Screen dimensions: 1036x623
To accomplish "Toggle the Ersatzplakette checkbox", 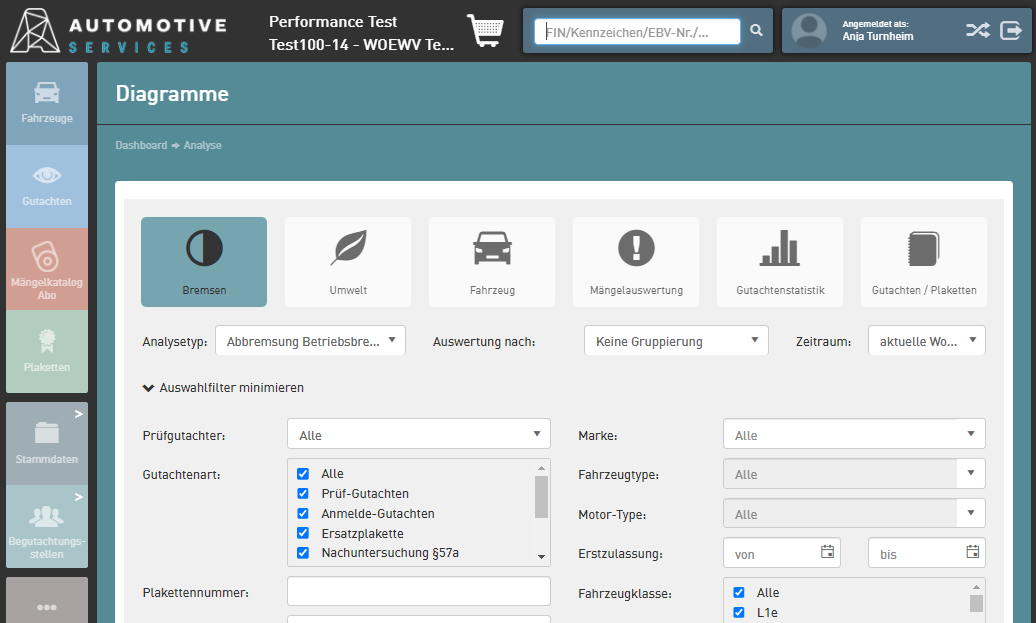I will pyautogui.click(x=303, y=534).
